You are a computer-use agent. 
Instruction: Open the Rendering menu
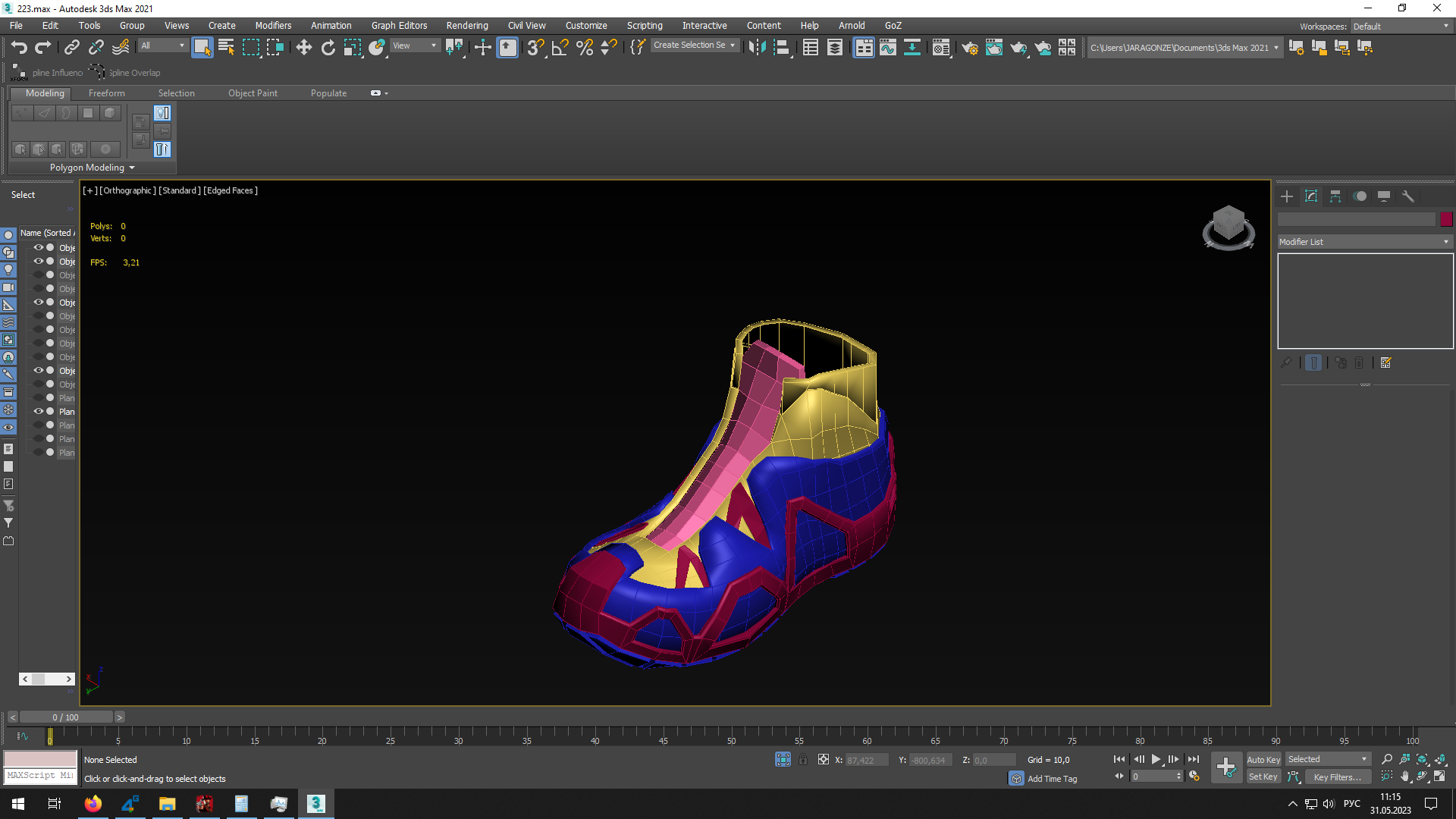466,25
